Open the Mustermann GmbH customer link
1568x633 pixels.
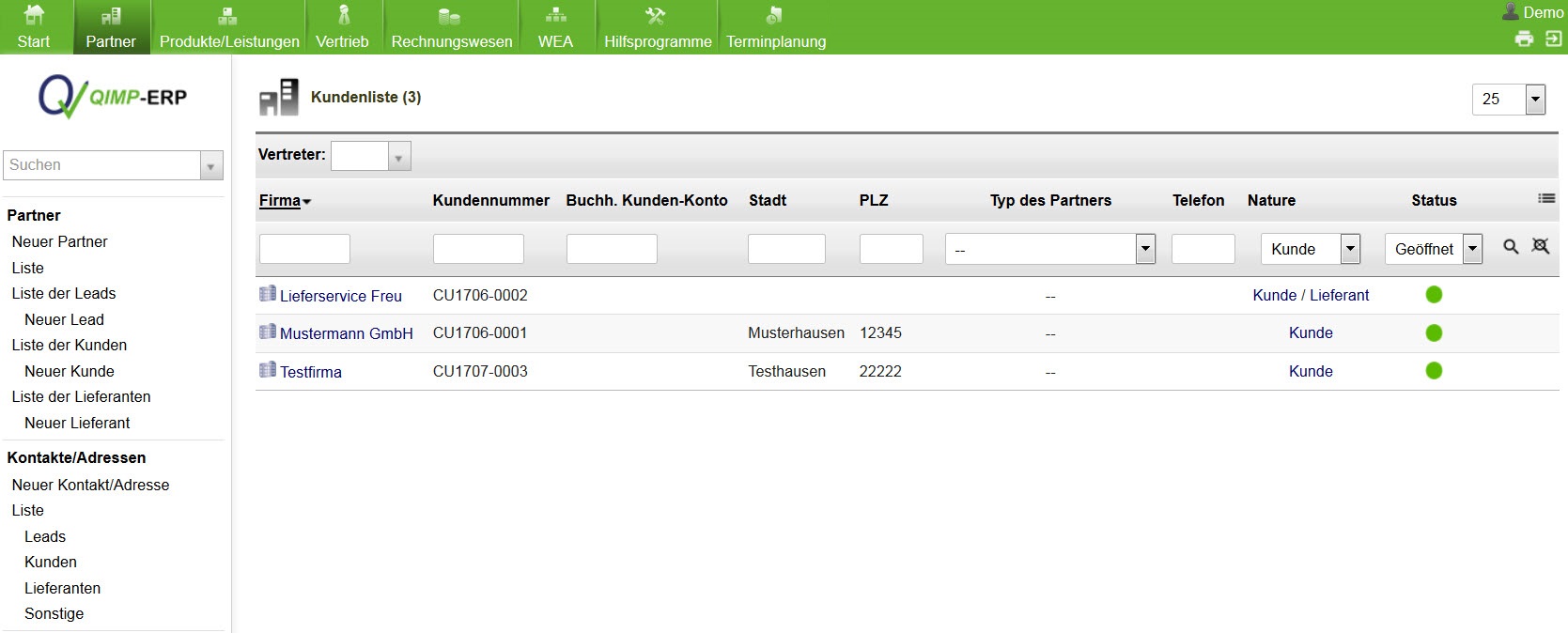[x=346, y=333]
